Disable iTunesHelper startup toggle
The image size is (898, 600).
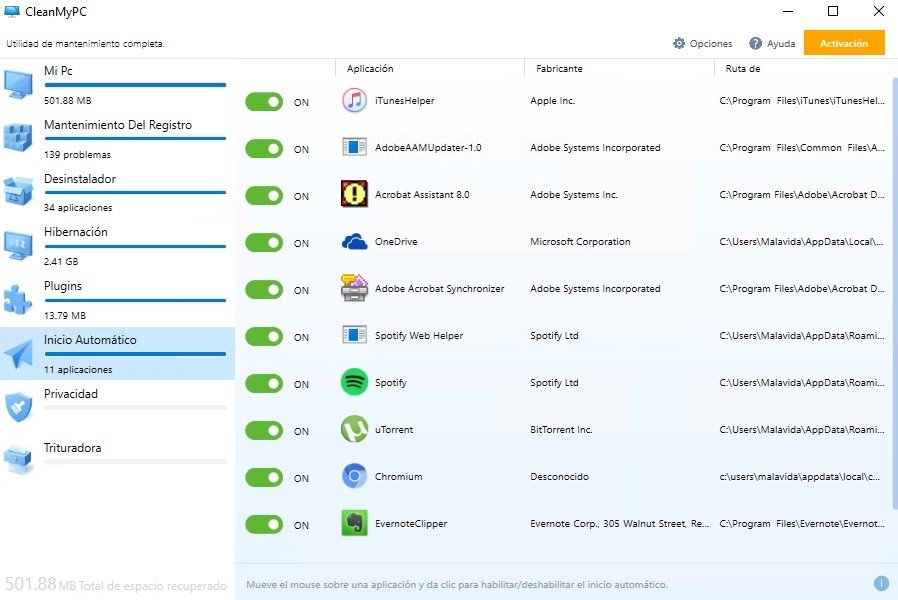point(264,102)
